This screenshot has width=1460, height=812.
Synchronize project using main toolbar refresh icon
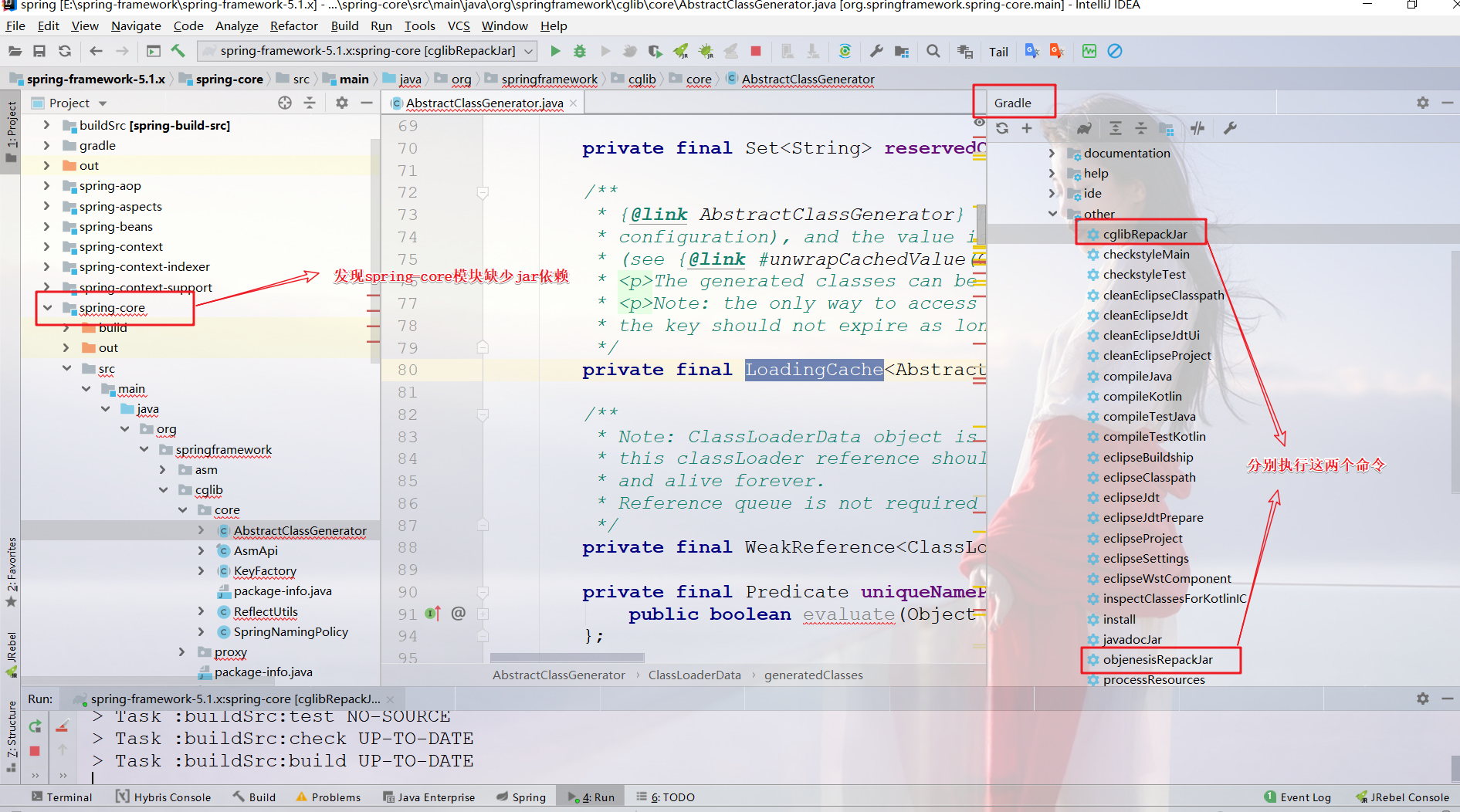click(65, 51)
